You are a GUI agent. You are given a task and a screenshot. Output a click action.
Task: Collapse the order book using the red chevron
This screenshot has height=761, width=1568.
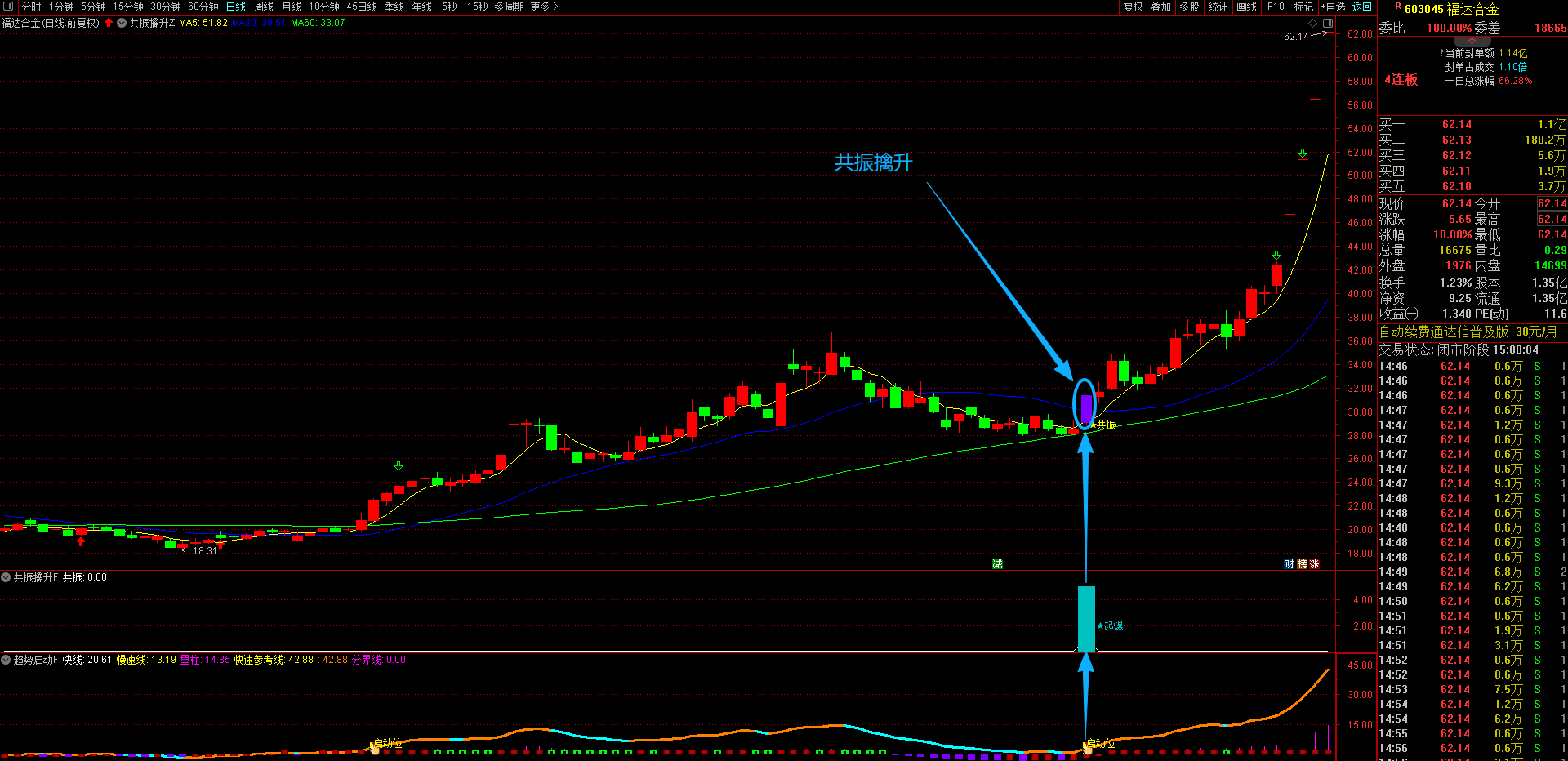point(1472,39)
